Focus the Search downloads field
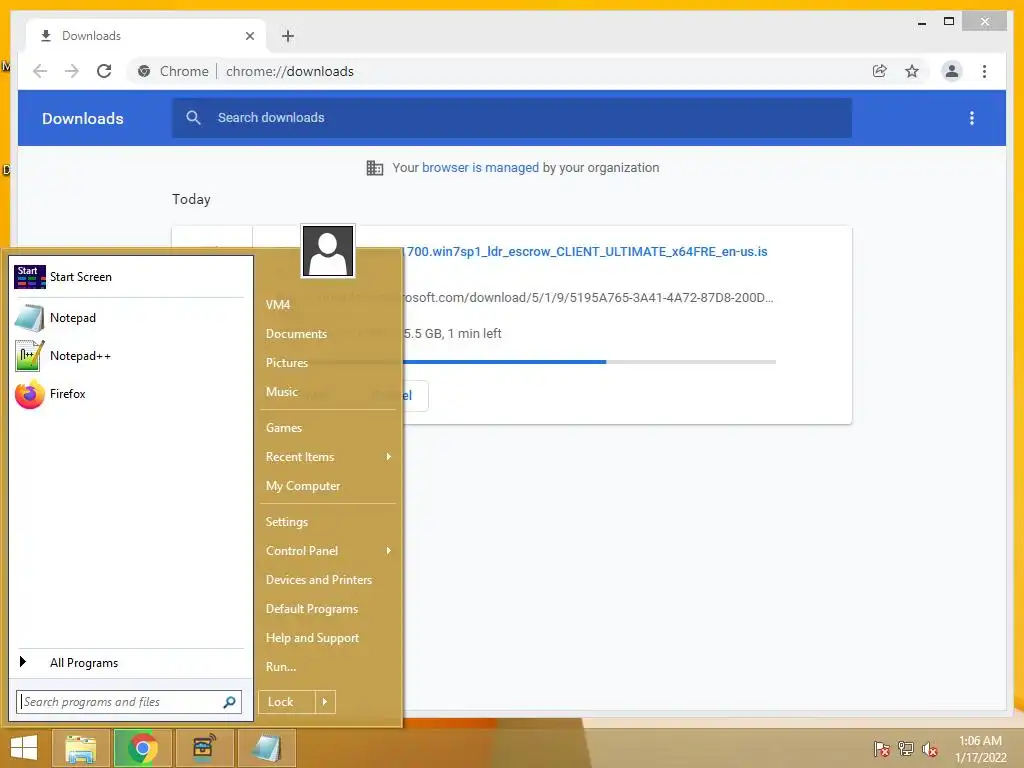The height and width of the screenshot is (768, 1024). (x=512, y=118)
